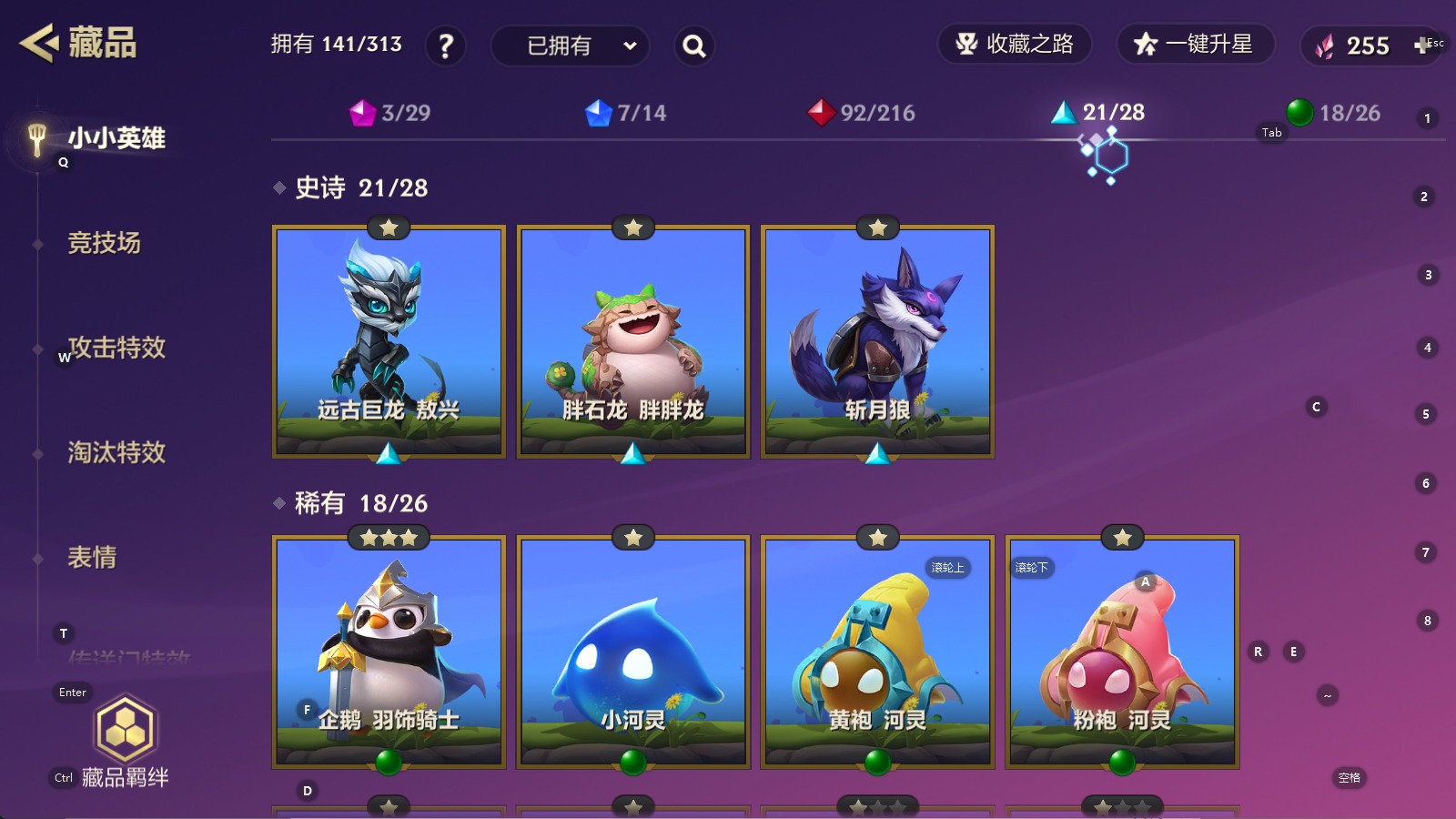Choose the 斩月狼 card
This screenshot has width=1456, height=819.
click(x=877, y=341)
